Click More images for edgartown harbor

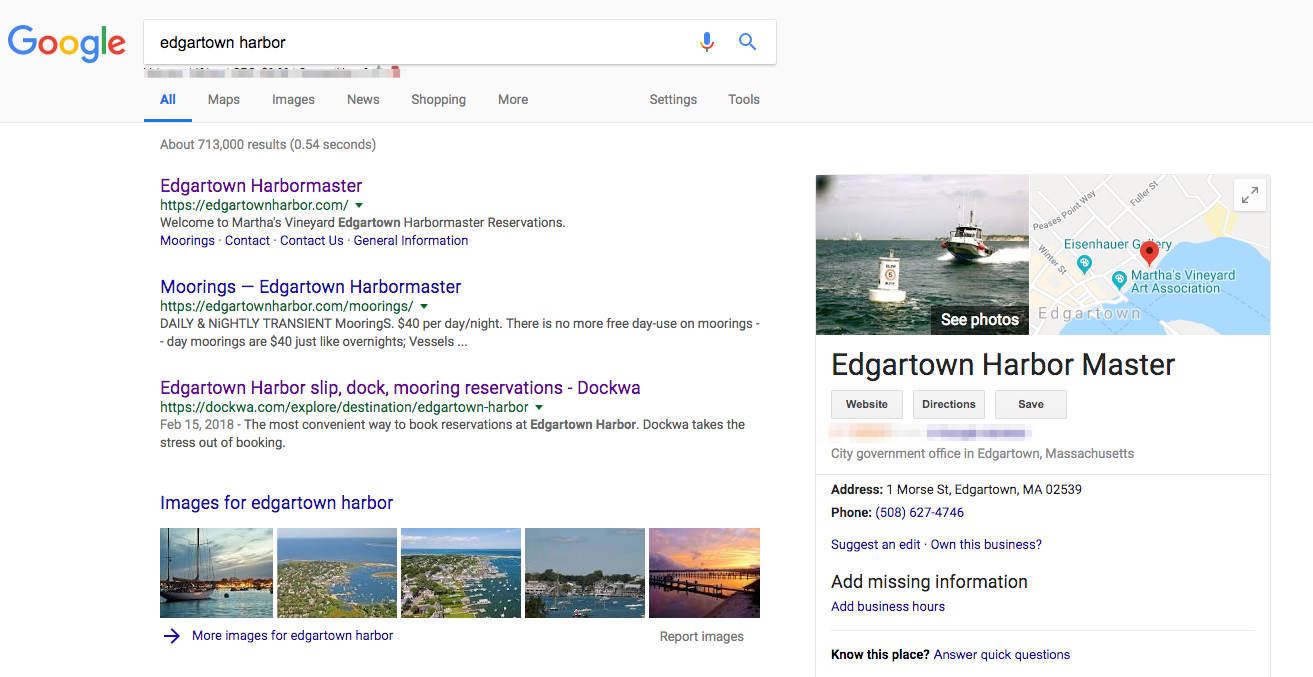[293, 636]
